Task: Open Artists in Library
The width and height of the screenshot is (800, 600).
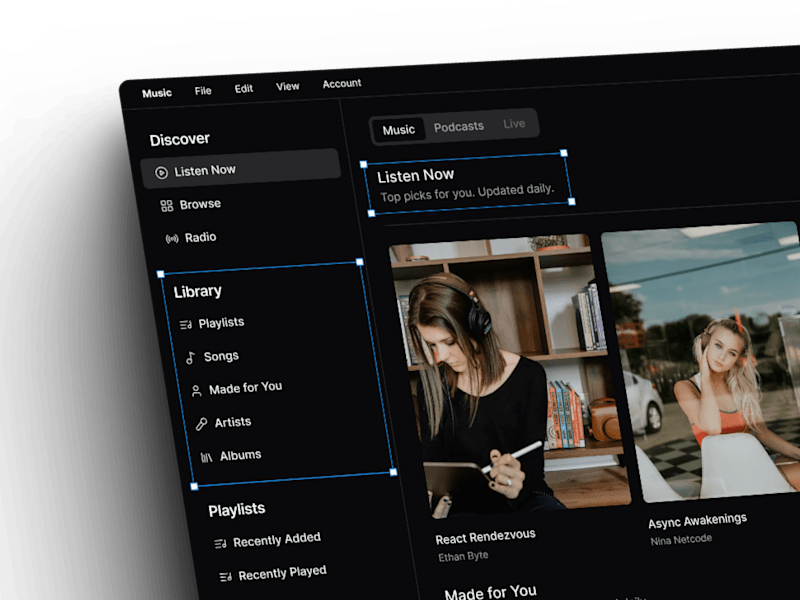Action: 233,422
